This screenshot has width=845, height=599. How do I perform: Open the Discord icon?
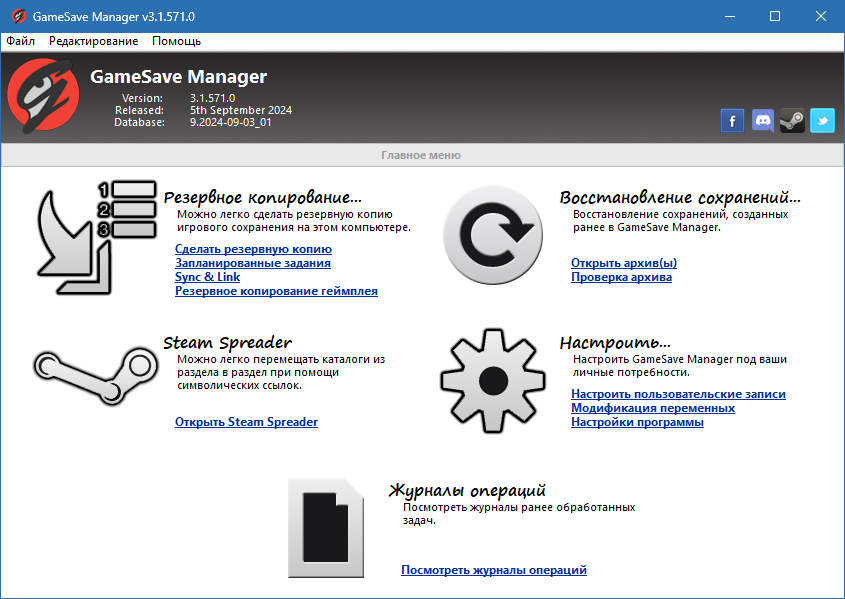point(762,120)
